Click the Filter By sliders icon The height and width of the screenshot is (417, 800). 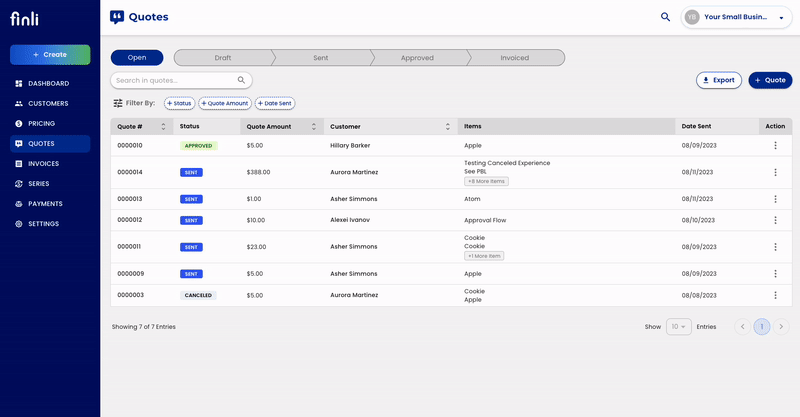(x=118, y=103)
